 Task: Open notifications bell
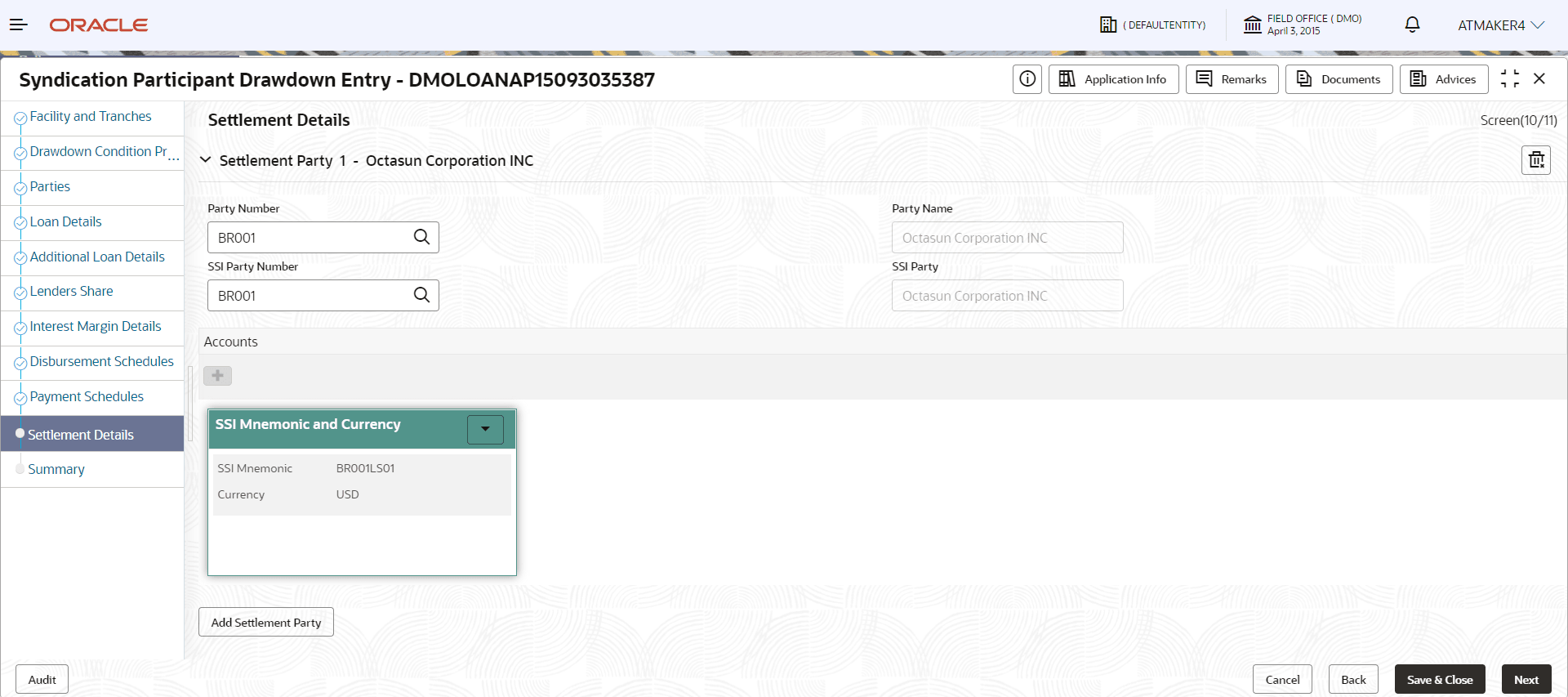click(x=1412, y=25)
